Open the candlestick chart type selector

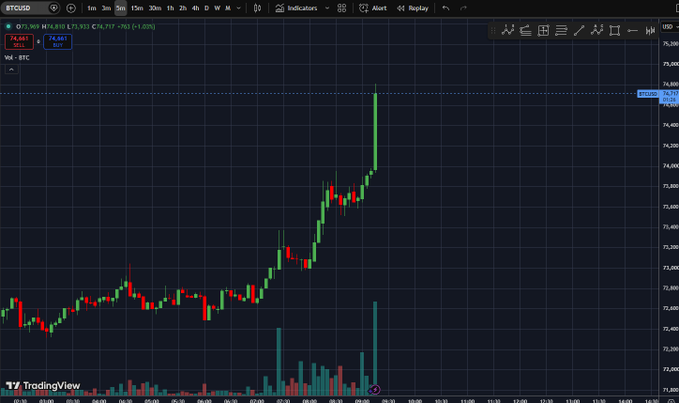[257, 8]
